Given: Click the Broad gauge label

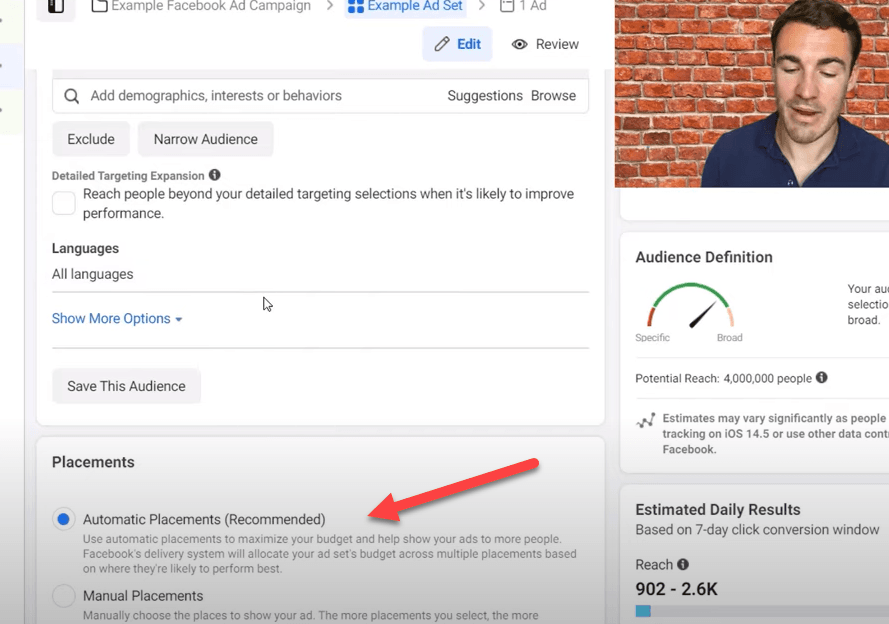Looking at the screenshot, I should [x=730, y=337].
